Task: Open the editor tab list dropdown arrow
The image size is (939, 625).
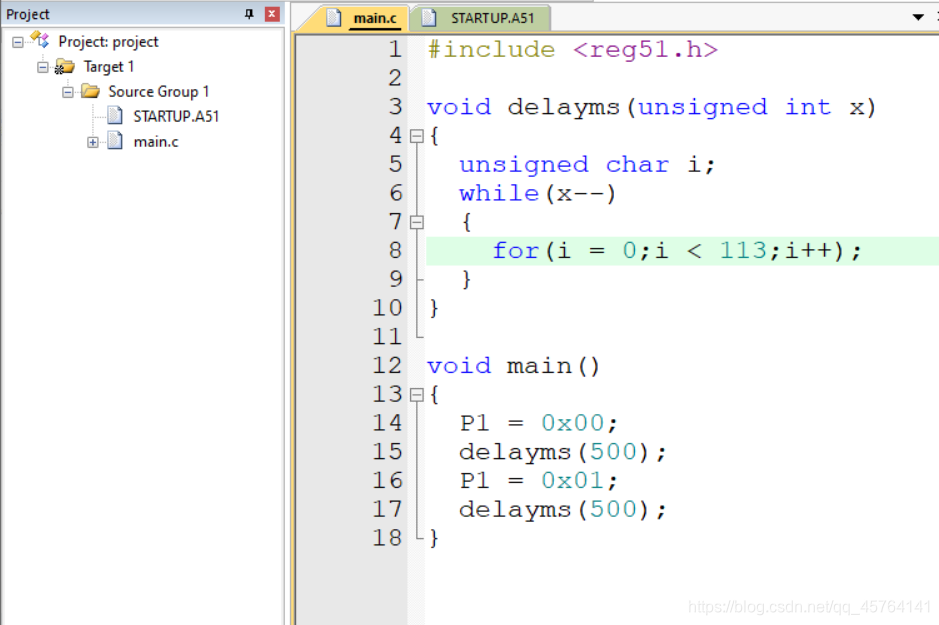Action: (918, 17)
